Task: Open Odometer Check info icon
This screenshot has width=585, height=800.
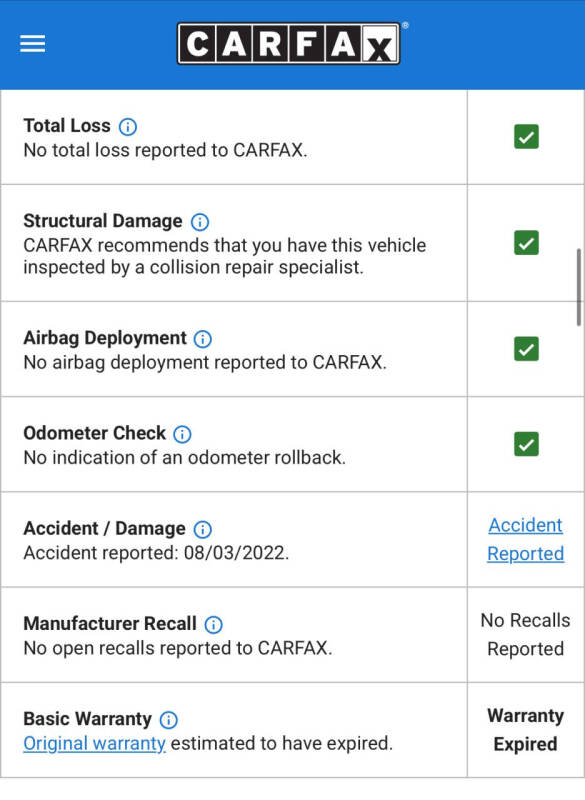Action: point(182,434)
